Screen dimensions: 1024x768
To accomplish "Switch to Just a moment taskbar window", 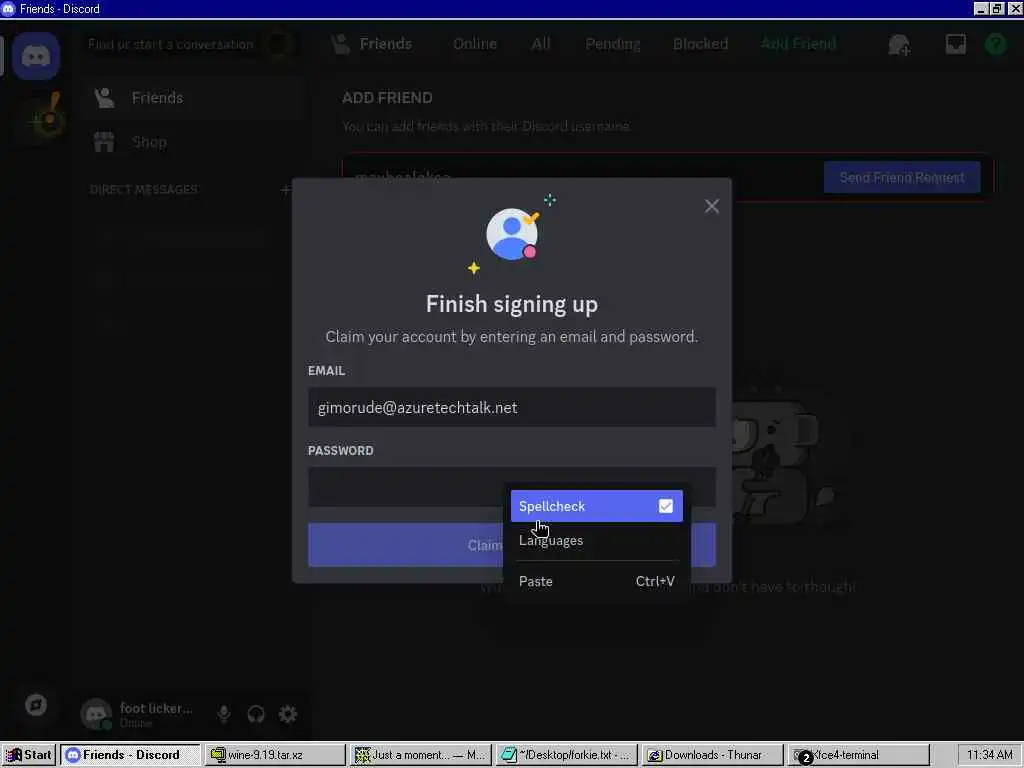I will (x=419, y=755).
